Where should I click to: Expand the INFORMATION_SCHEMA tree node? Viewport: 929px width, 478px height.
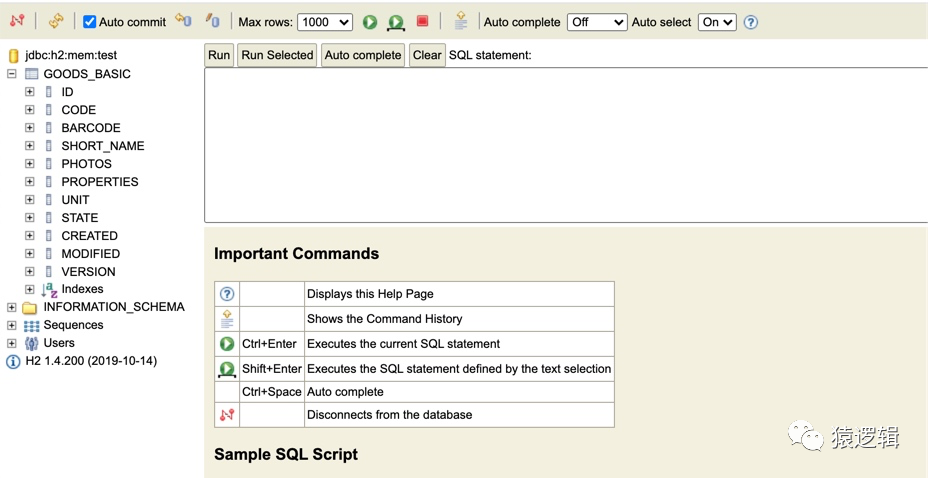(12, 307)
